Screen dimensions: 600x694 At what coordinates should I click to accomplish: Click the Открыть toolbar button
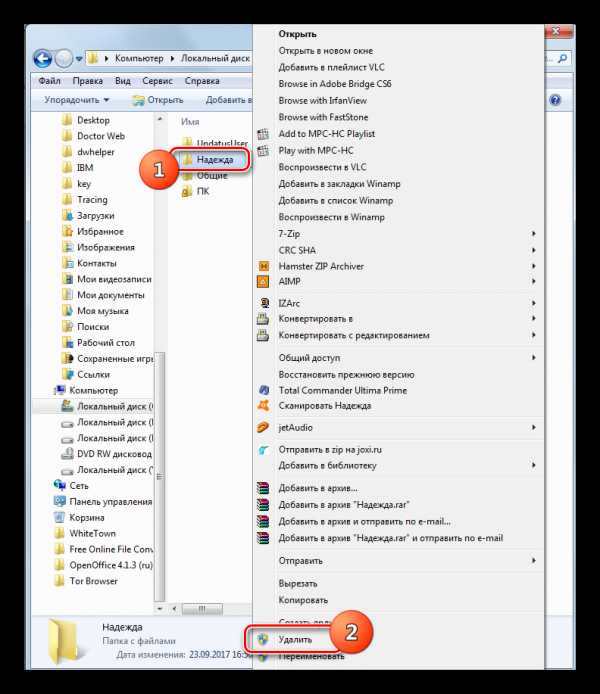[158, 100]
